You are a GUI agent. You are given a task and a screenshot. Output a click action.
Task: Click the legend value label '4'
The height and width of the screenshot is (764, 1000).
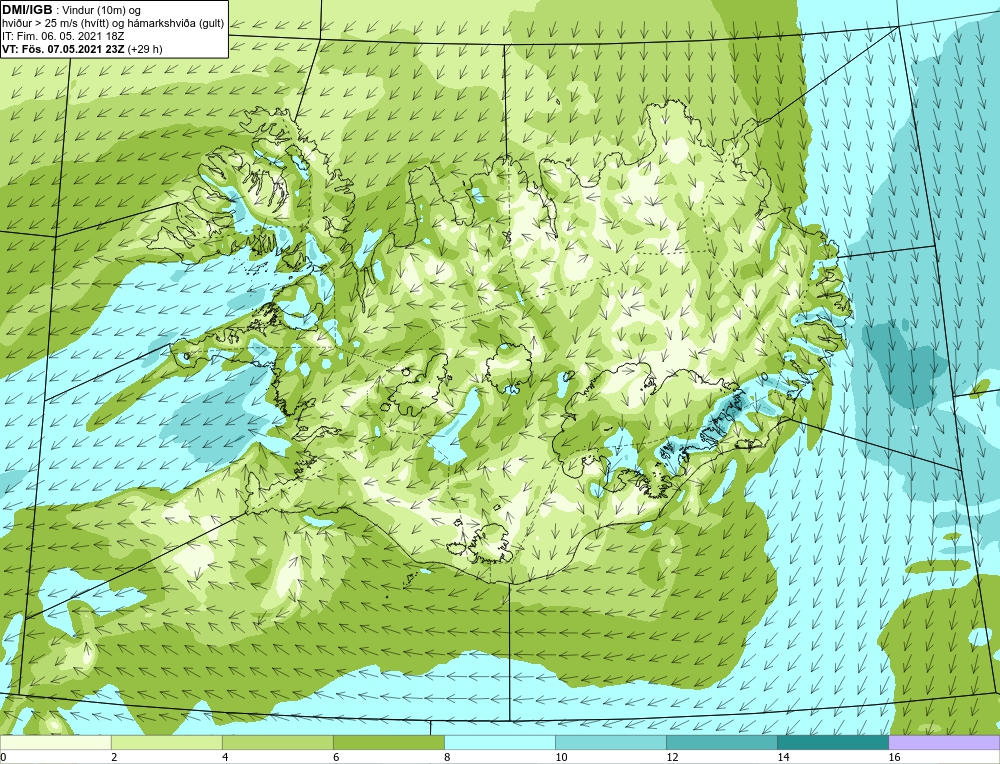[x=225, y=757]
